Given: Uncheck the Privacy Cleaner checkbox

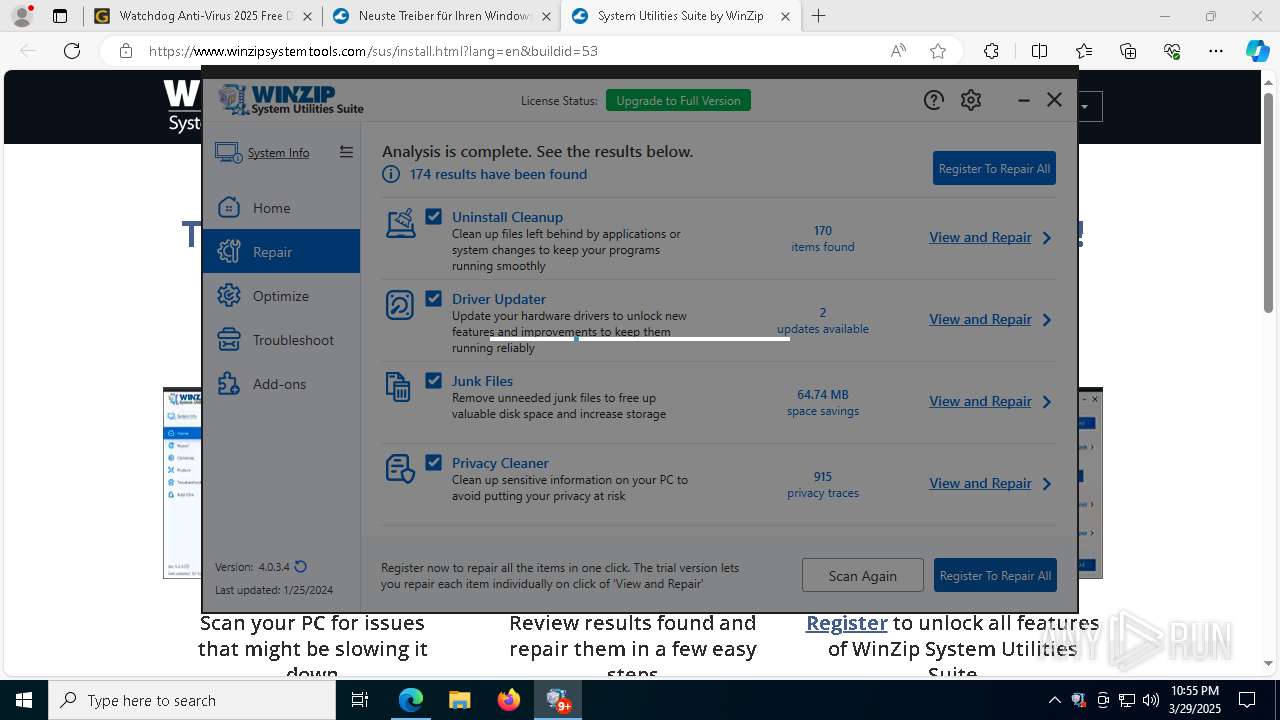Looking at the screenshot, I should pos(433,462).
